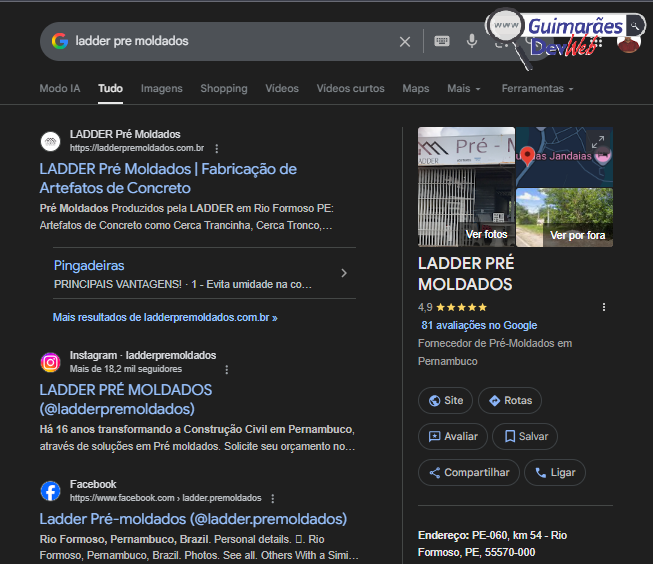Open '81 avaliações no Google' reviews link
The width and height of the screenshot is (653, 564).
(479, 325)
